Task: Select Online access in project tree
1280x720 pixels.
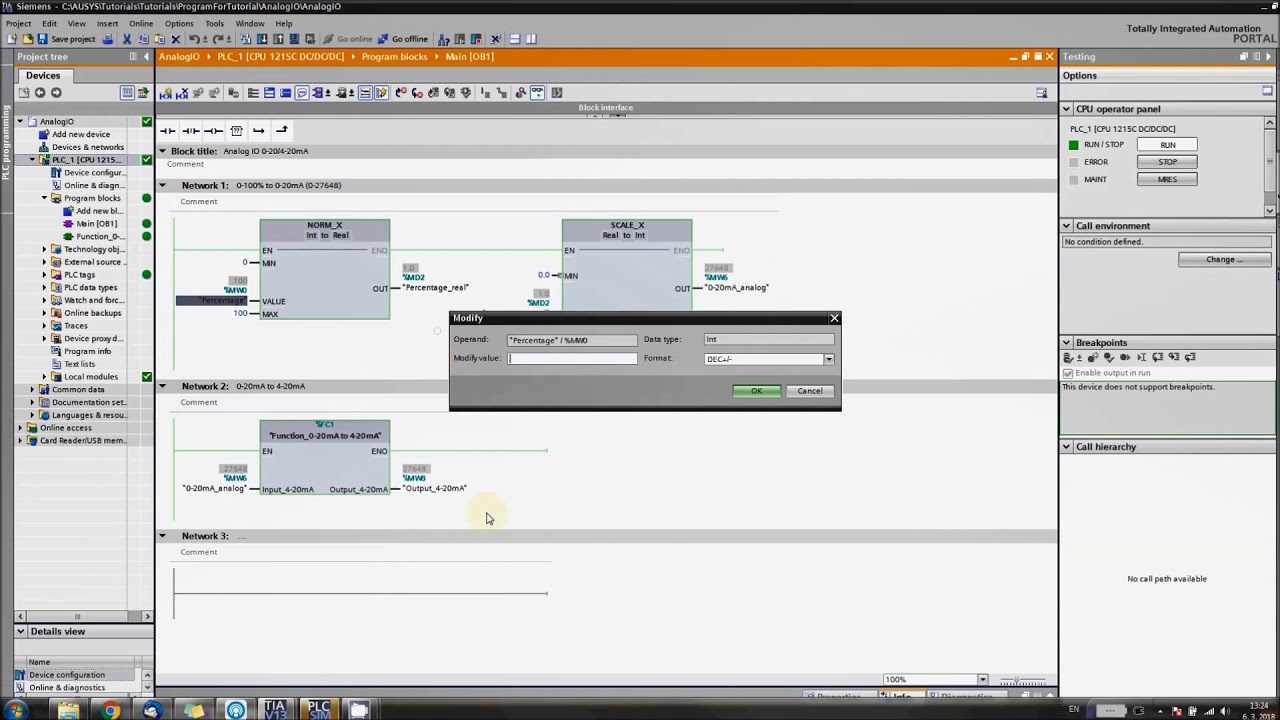Action: (65, 428)
